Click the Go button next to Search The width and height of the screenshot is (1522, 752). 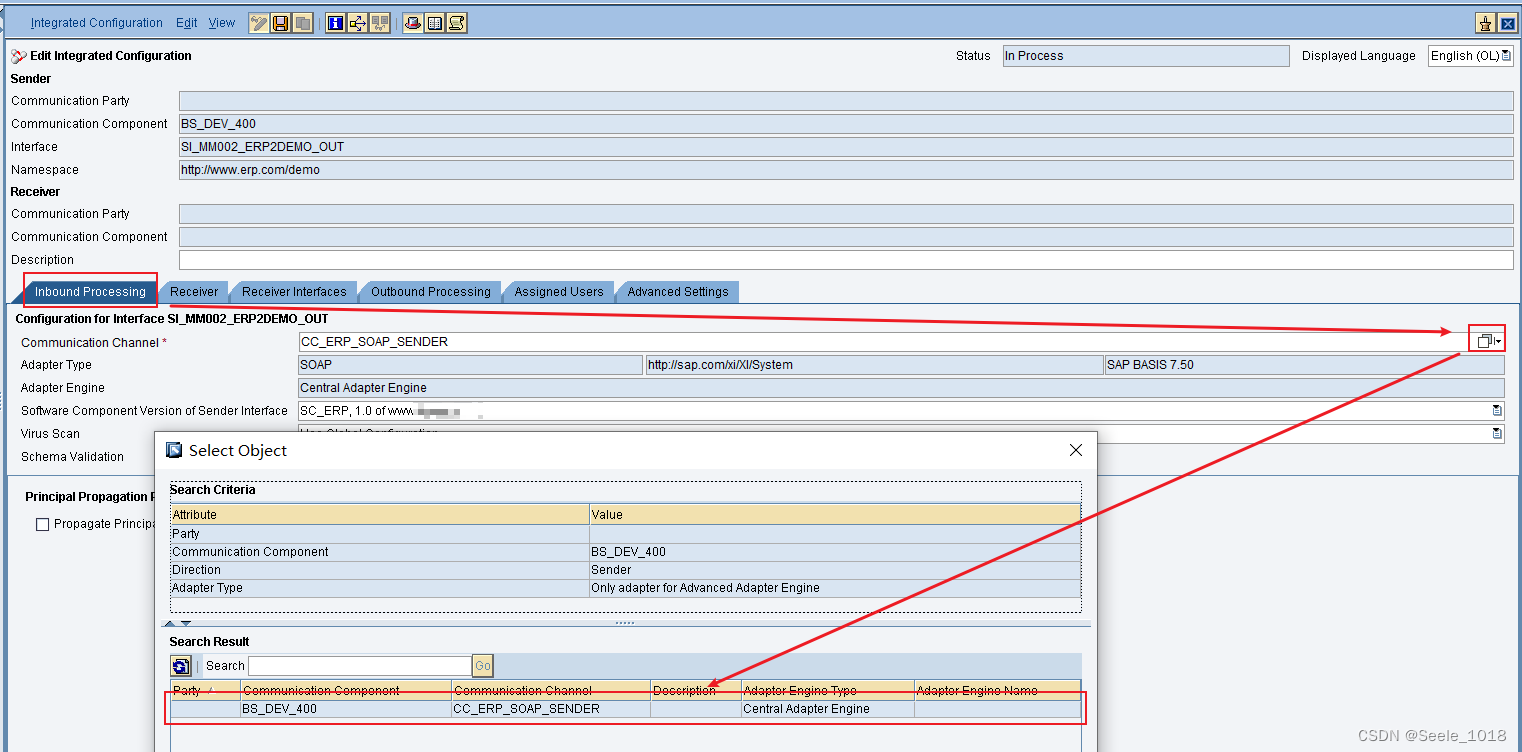[x=483, y=666]
